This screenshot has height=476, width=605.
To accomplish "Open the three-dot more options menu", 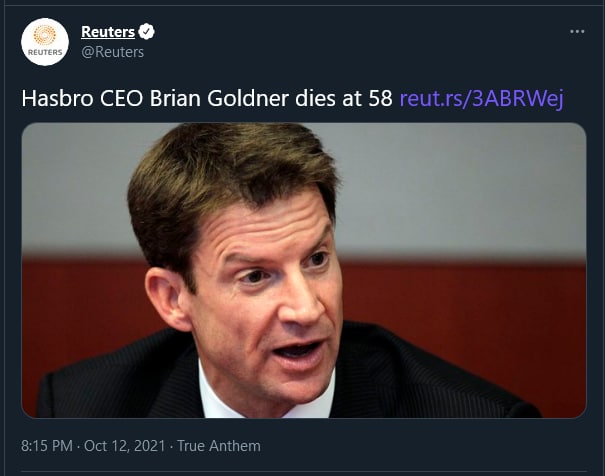I will point(576,32).
